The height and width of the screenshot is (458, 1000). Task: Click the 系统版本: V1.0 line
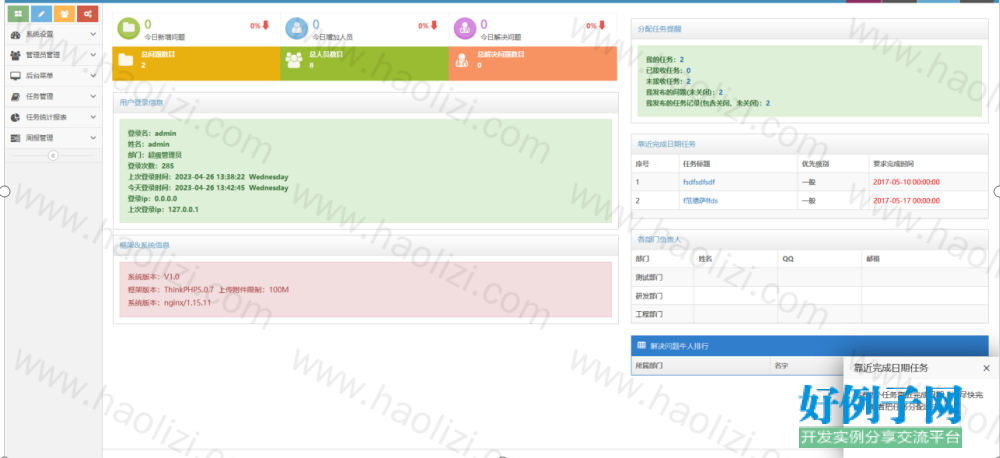154,277
